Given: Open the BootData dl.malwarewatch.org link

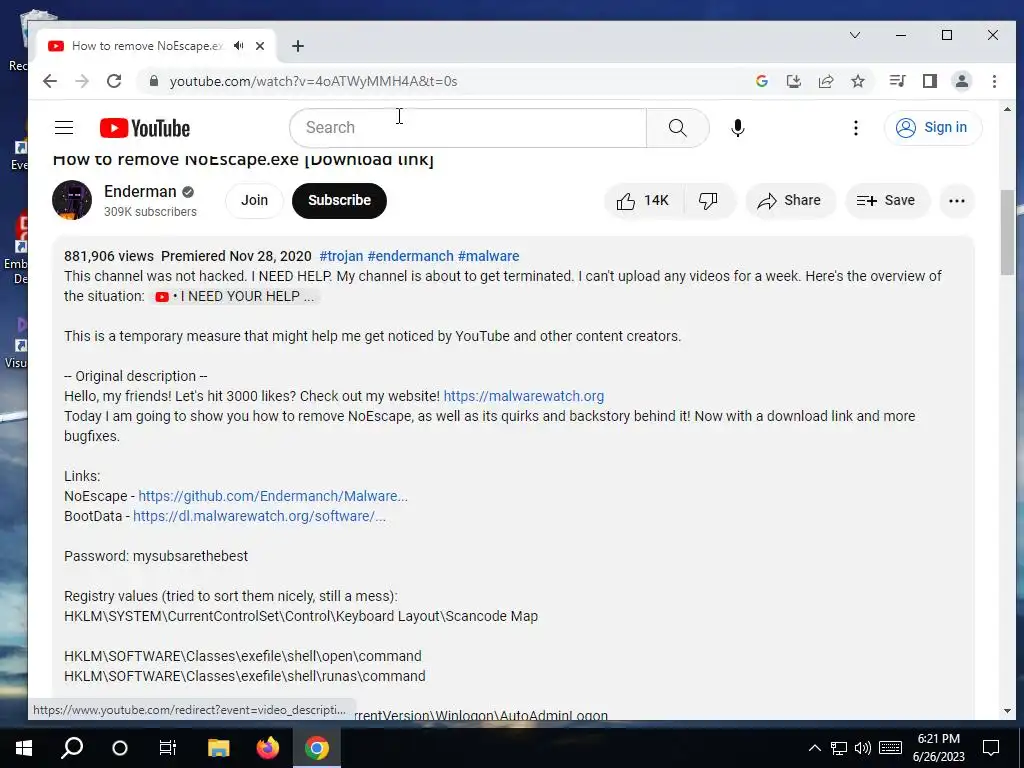Looking at the screenshot, I should pyautogui.click(x=259, y=517).
